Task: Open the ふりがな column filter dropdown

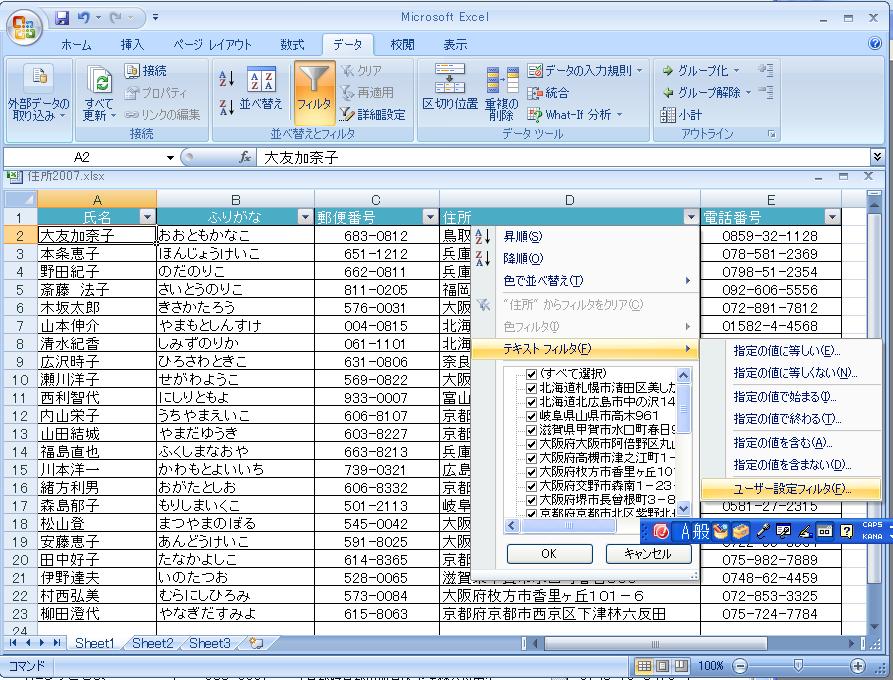Action: point(305,217)
